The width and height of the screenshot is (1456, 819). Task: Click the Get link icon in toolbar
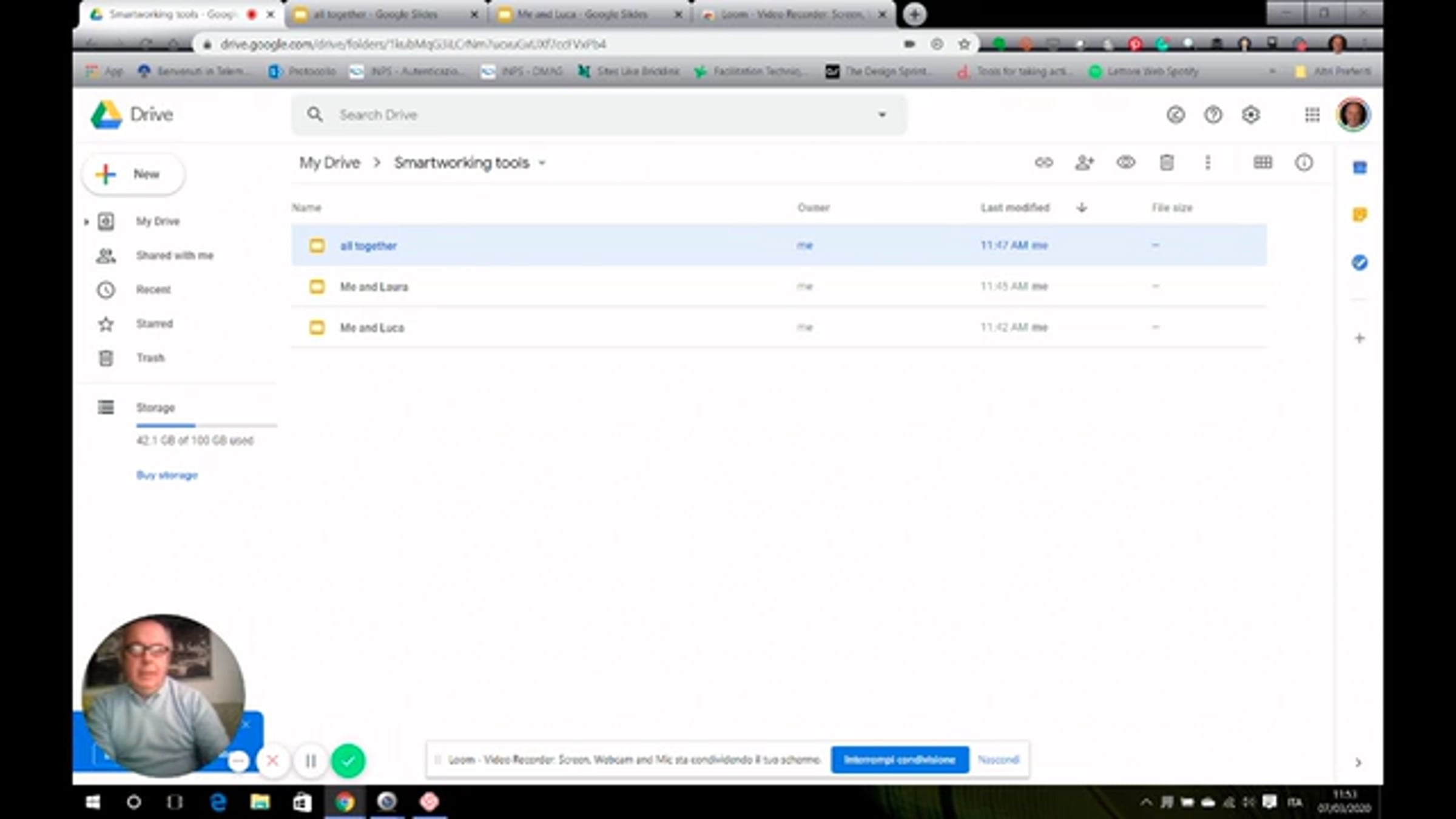(1043, 163)
